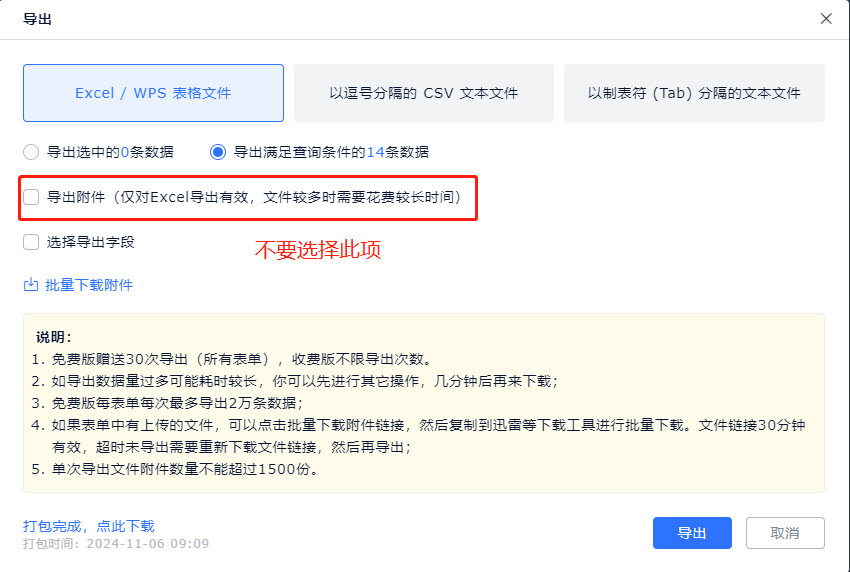Click the 打包完成，点此下载 link

click(x=88, y=526)
